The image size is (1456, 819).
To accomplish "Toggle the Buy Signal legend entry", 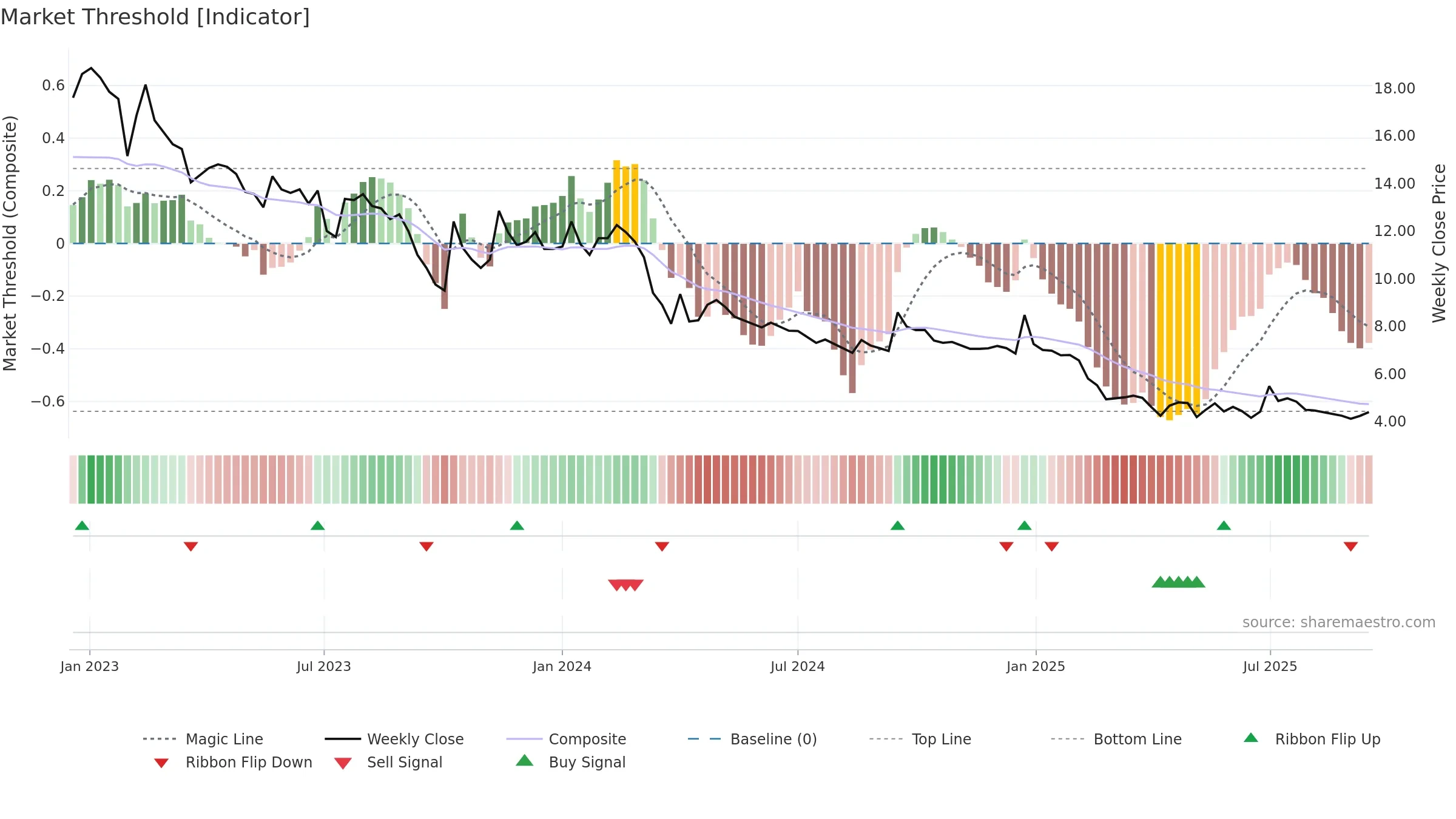I will [x=570, y=762].
